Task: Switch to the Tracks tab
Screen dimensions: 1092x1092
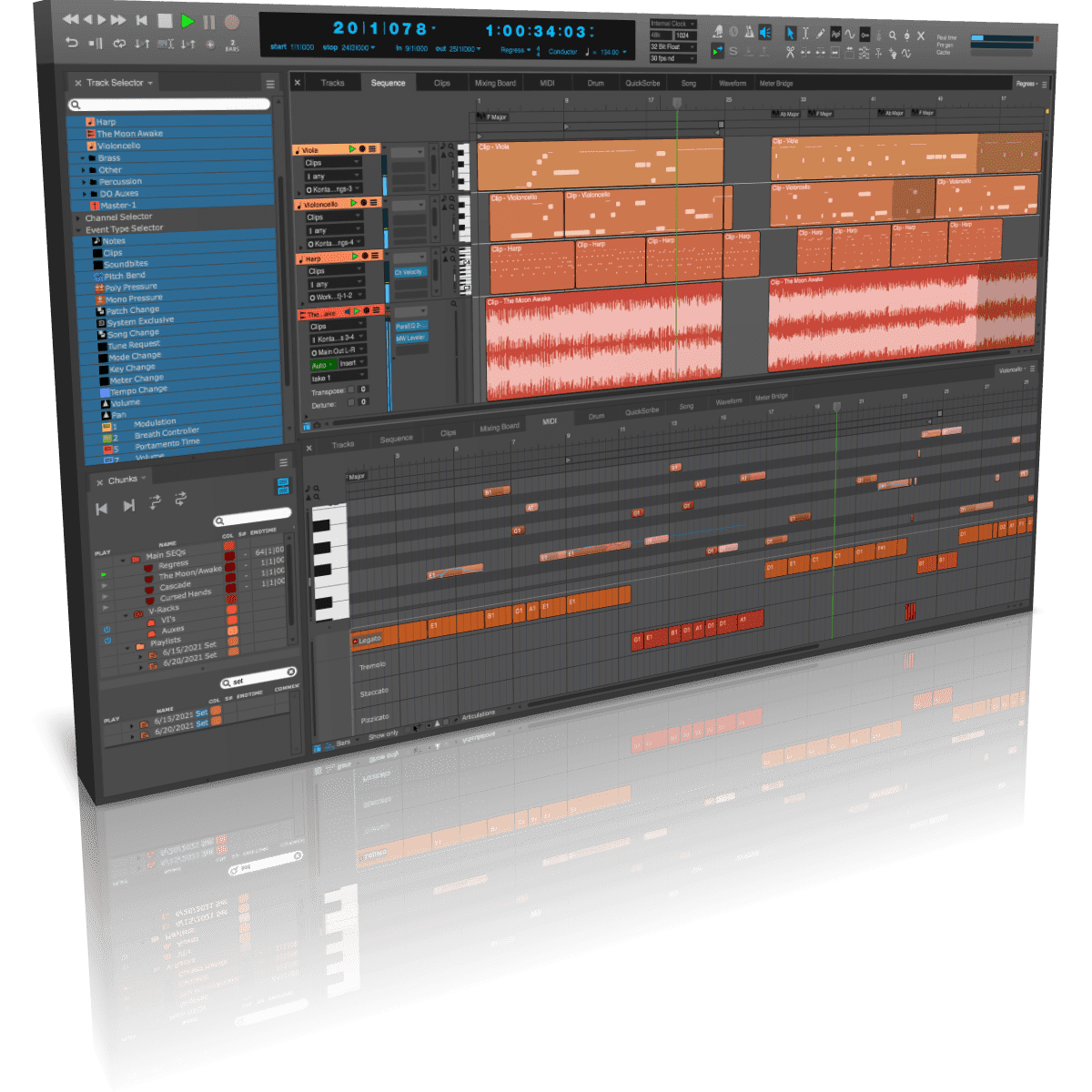Action: point(333,83)
